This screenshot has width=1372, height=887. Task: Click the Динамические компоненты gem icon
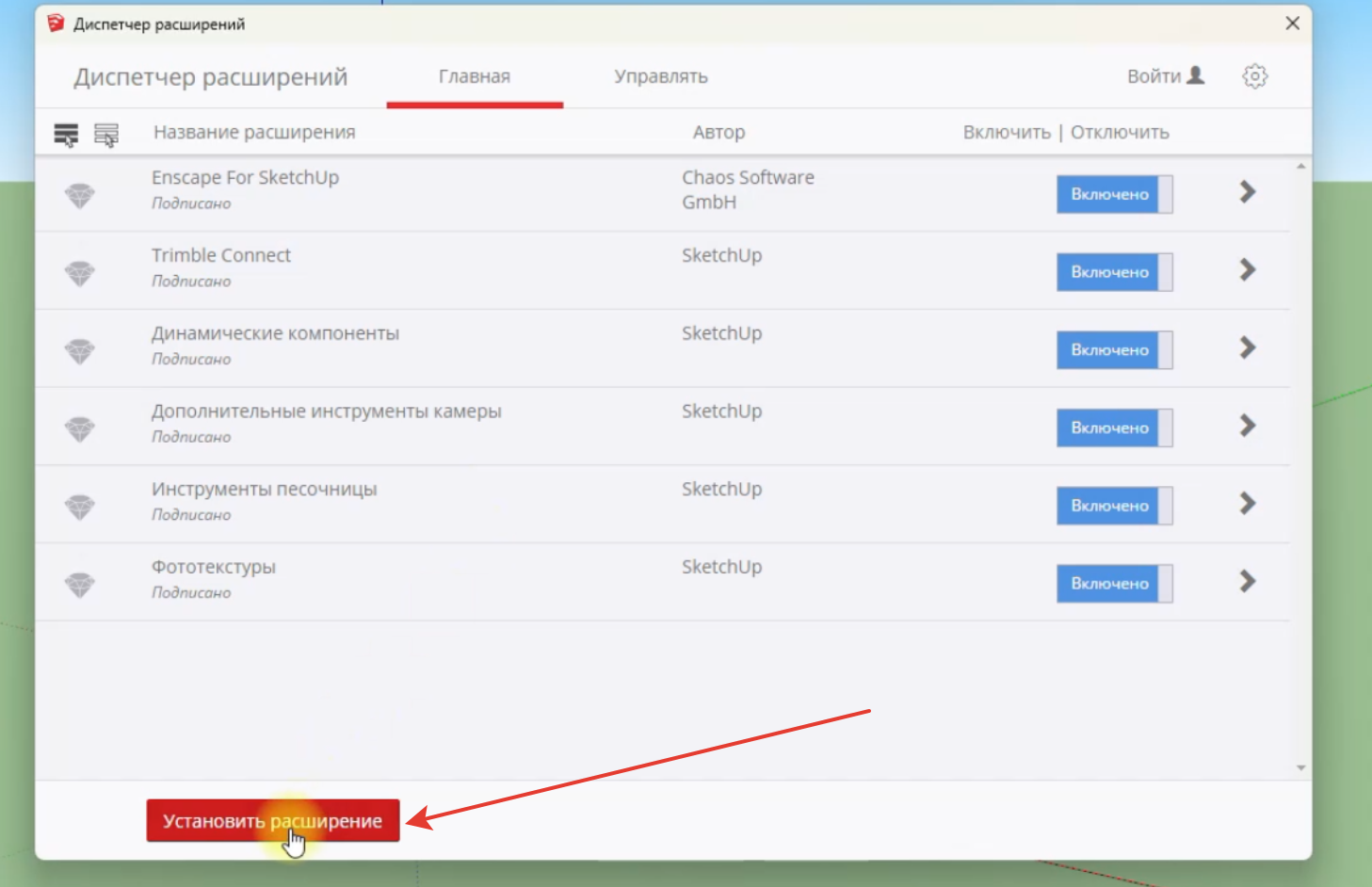80,351
